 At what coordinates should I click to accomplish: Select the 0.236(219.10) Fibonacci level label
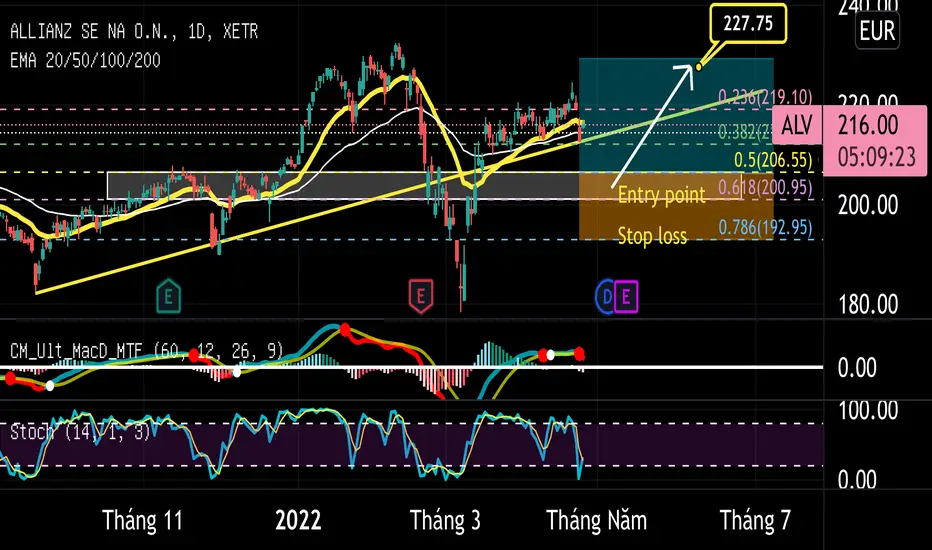[x=765, y=97]
